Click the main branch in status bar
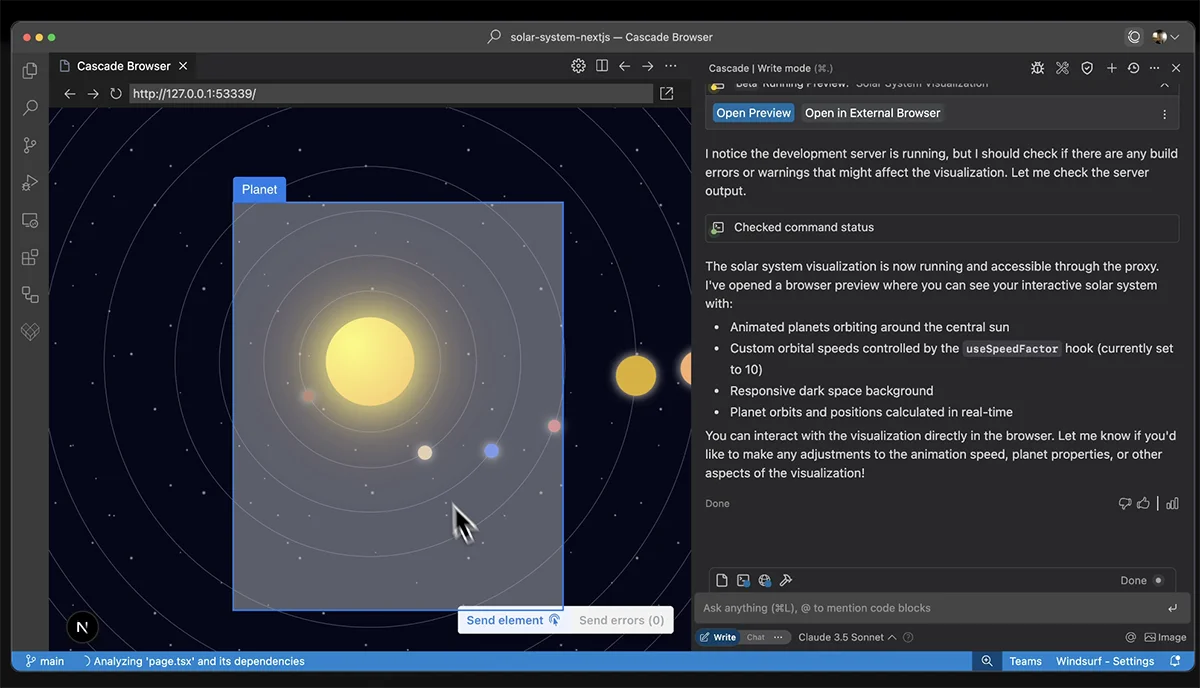 pos(45,661)
